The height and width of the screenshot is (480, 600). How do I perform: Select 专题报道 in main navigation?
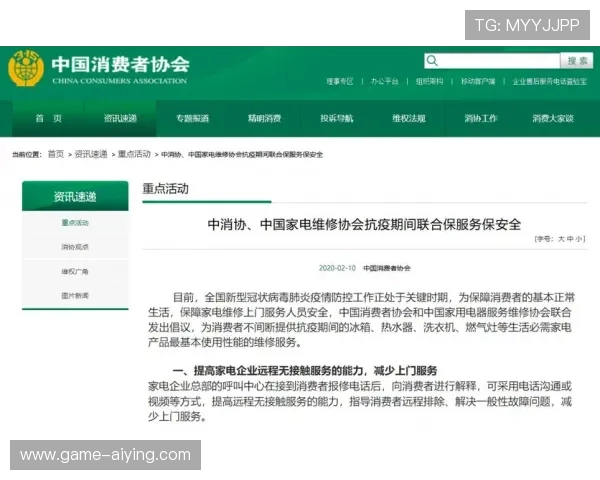click(x=192, y=118)
